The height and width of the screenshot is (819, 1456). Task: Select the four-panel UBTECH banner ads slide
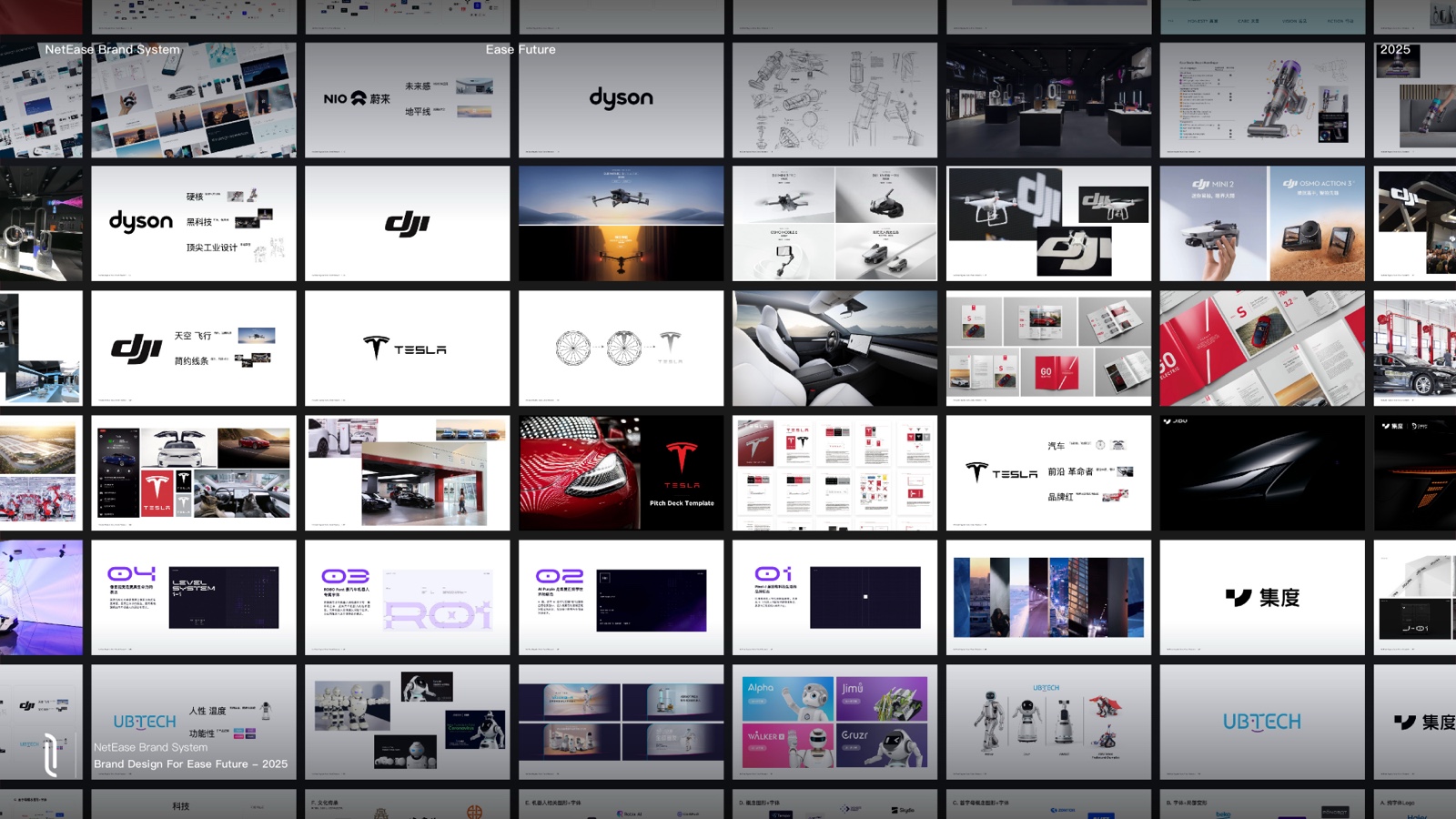tap(622, 722)
